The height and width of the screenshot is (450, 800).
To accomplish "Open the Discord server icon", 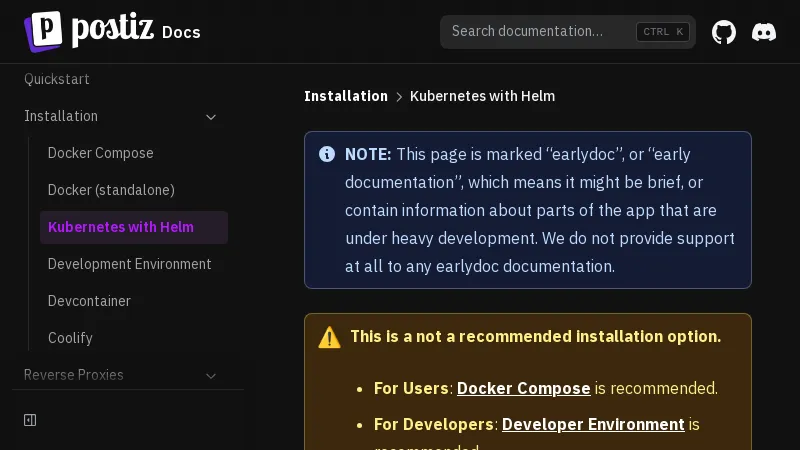I will coord(764,32).
